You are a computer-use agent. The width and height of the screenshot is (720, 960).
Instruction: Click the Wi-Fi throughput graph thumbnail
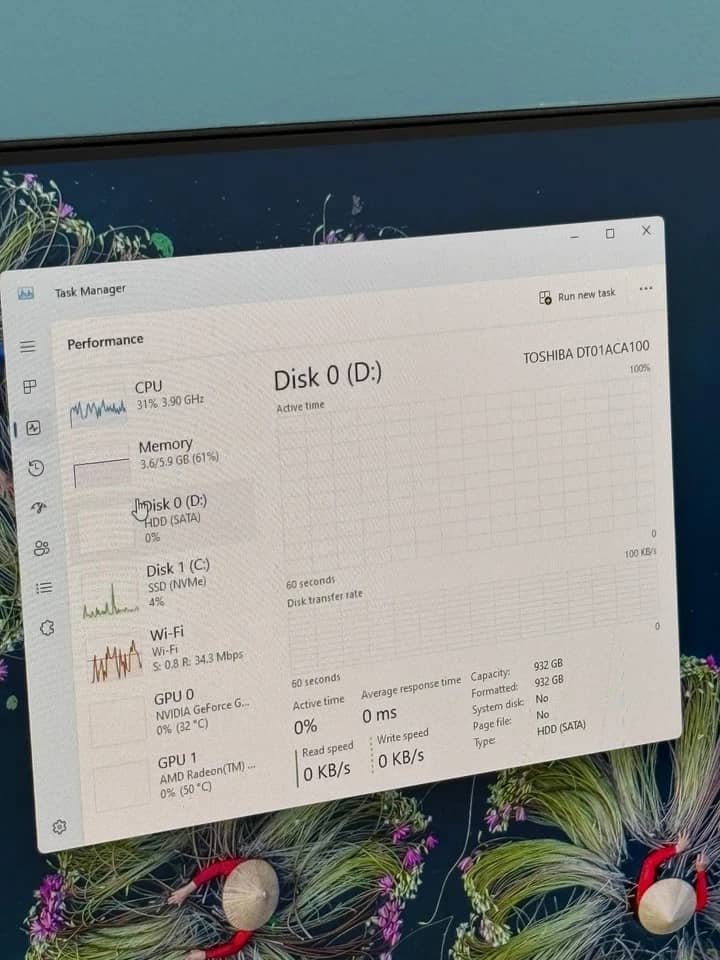coord(115,663)
